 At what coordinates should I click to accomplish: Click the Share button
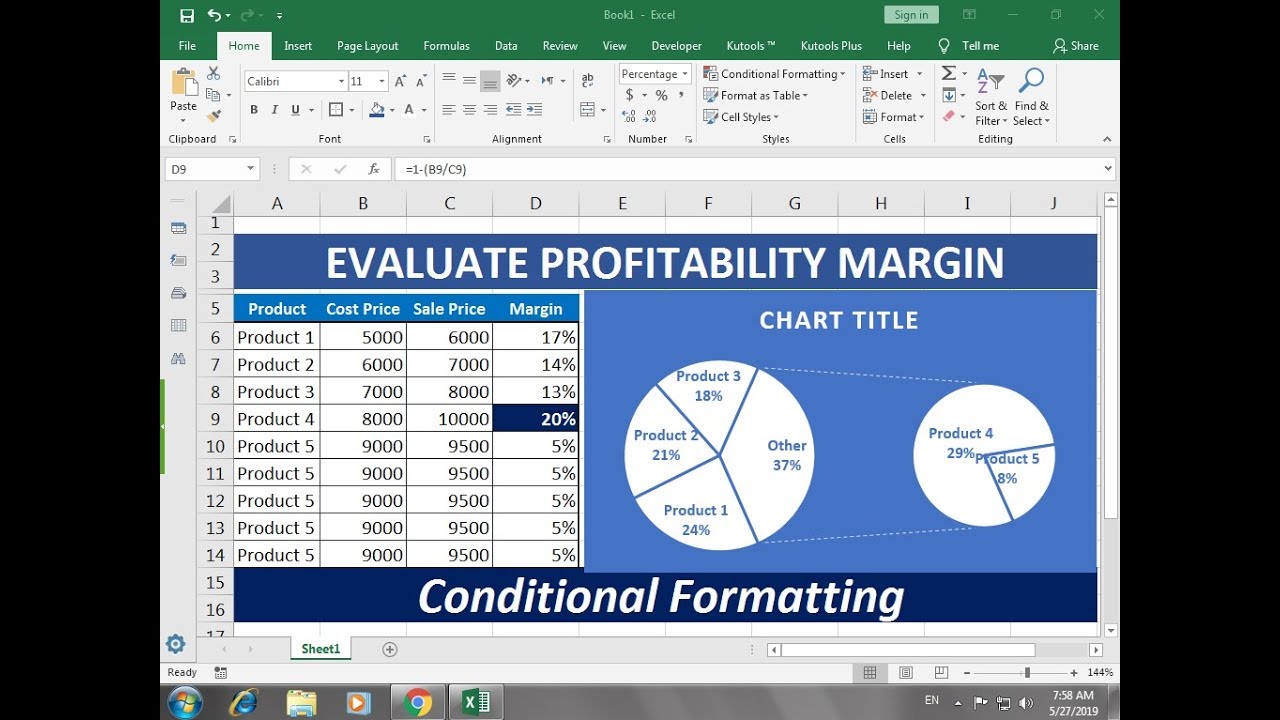coord(1076,46)
